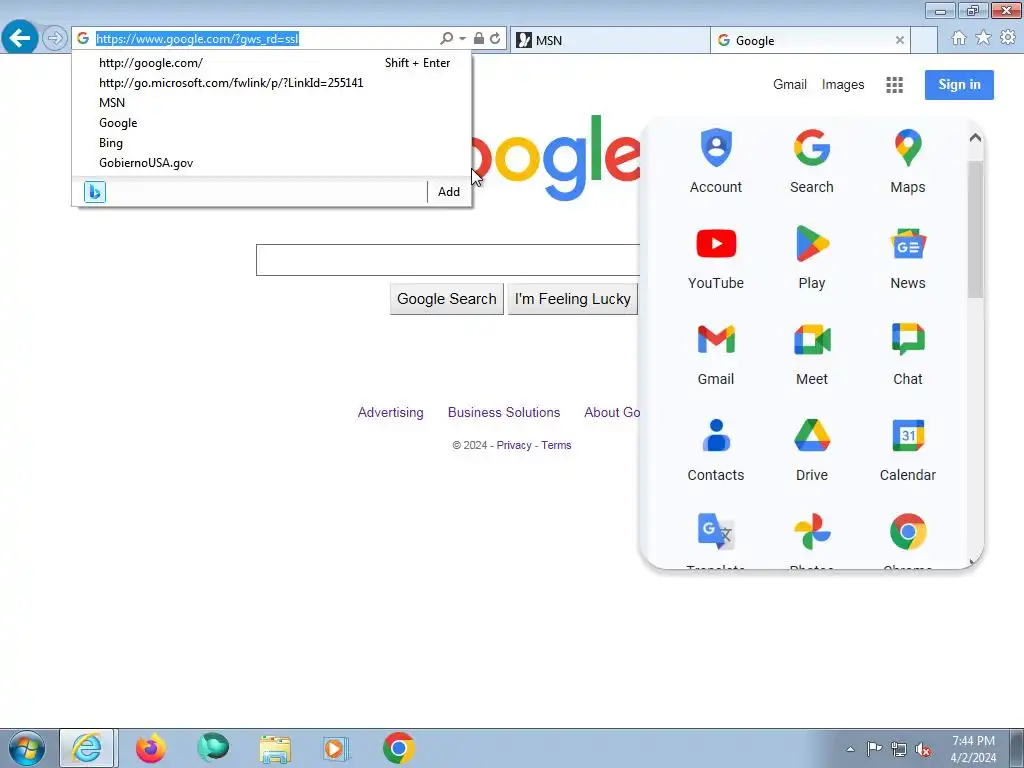Open the Business Solutions link
Screen dimensions: 1024x768
click(x=504, y=413)
